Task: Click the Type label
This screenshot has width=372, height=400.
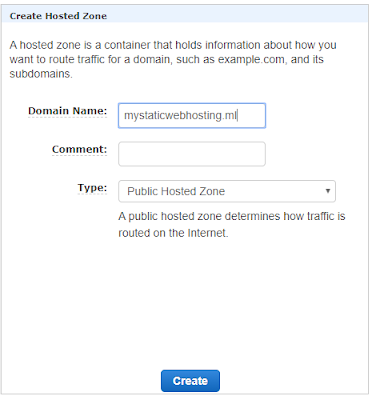Action: (92, 188)
